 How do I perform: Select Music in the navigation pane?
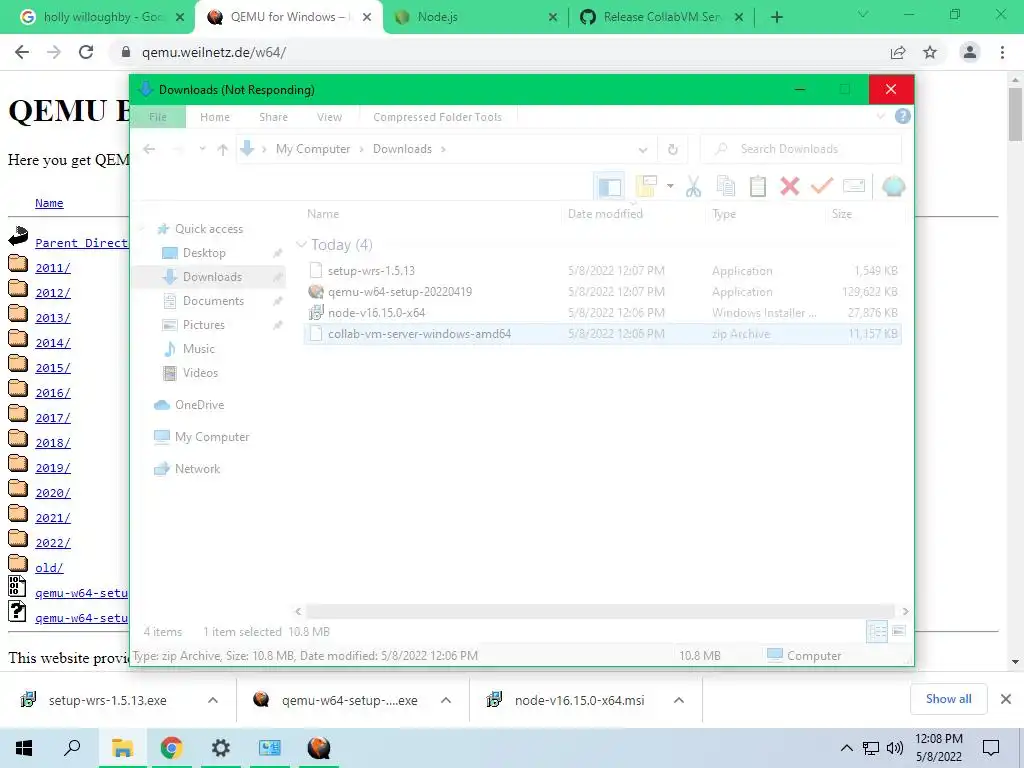[x=199, y=349]
